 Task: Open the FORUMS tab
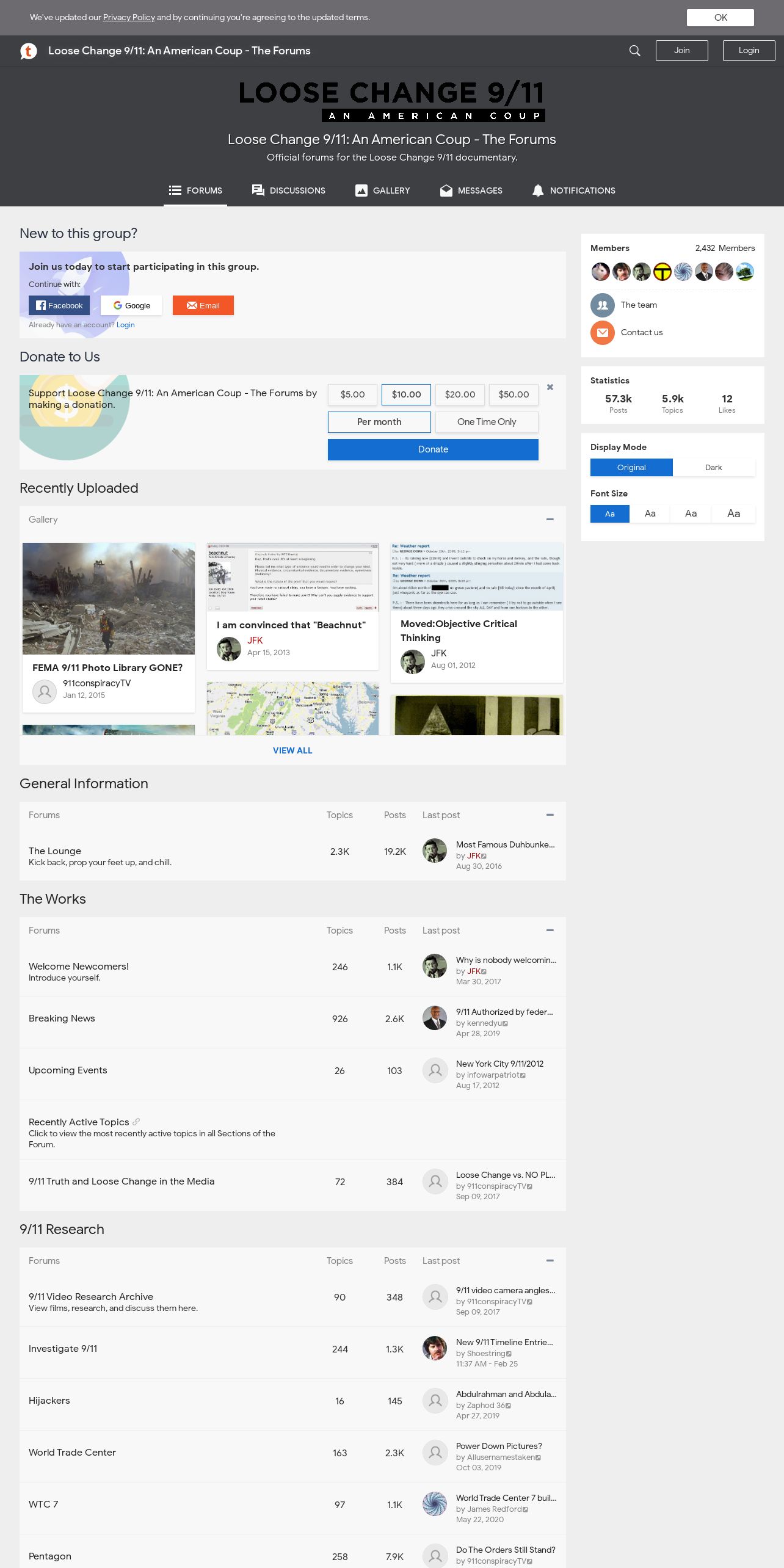(x=195, y=191)
